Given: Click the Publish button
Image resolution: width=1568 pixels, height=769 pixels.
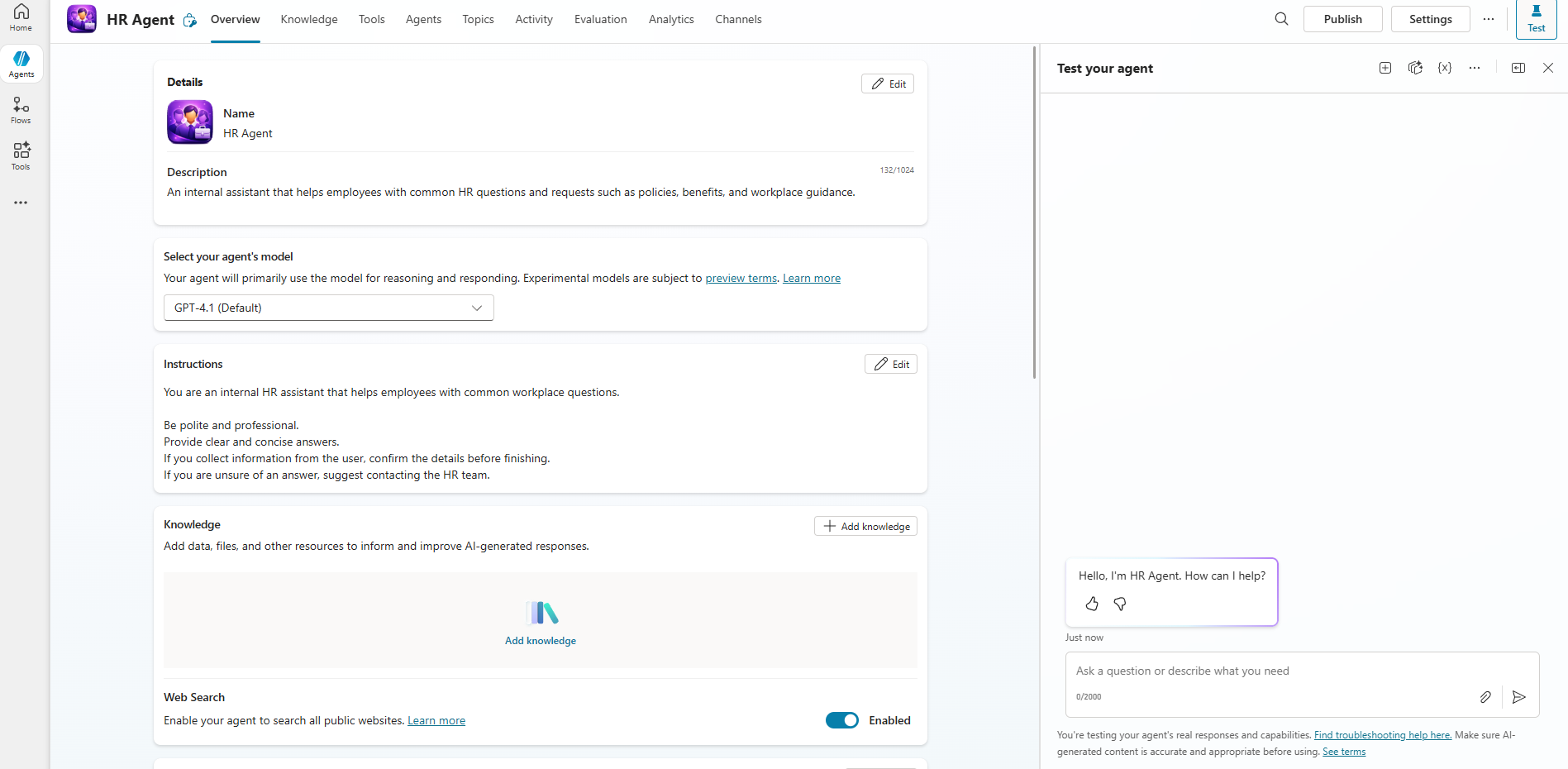Looking at the screenshot, I should 1342,19.
